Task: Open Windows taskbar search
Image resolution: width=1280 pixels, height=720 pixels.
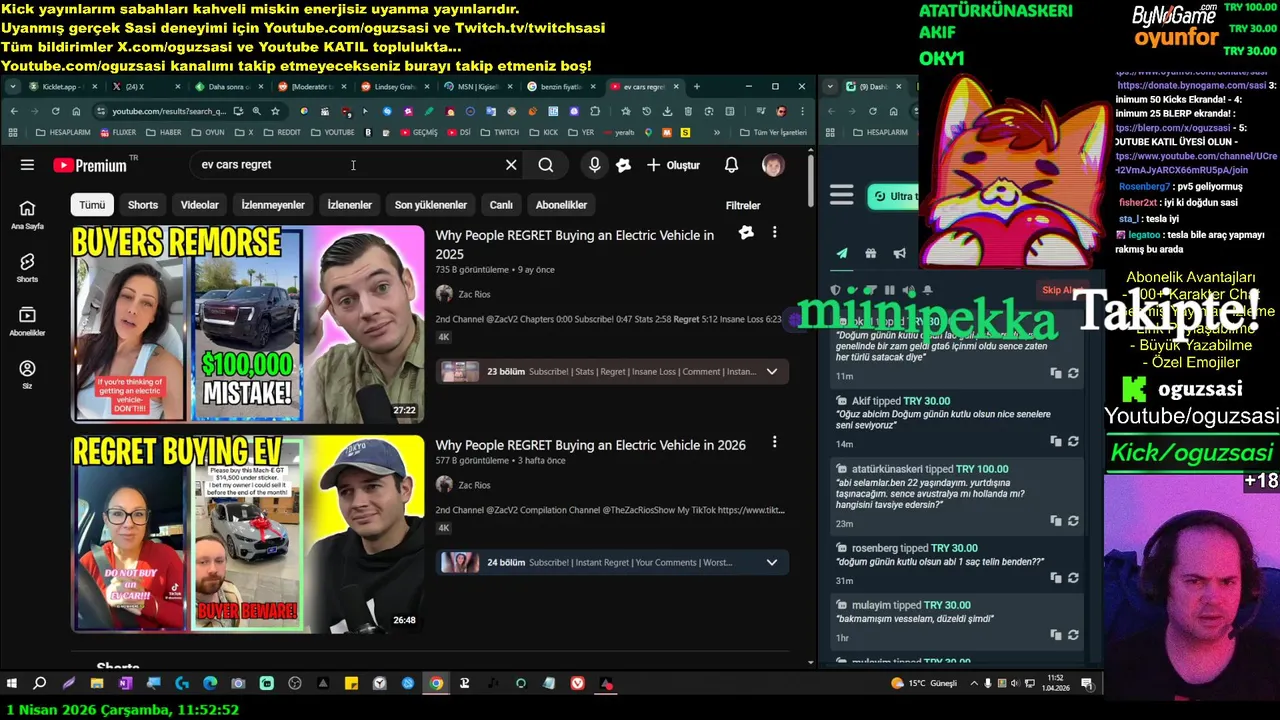Action: [x=40, y=684]
